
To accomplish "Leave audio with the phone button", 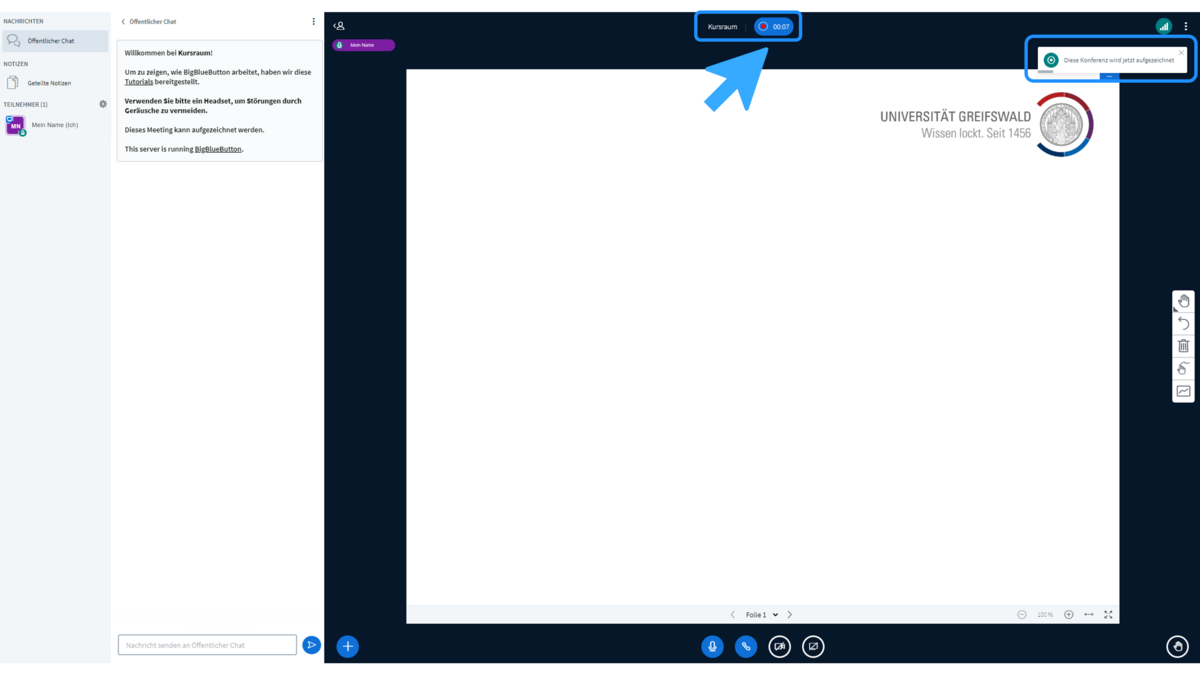I will click(x=746, y=647).
